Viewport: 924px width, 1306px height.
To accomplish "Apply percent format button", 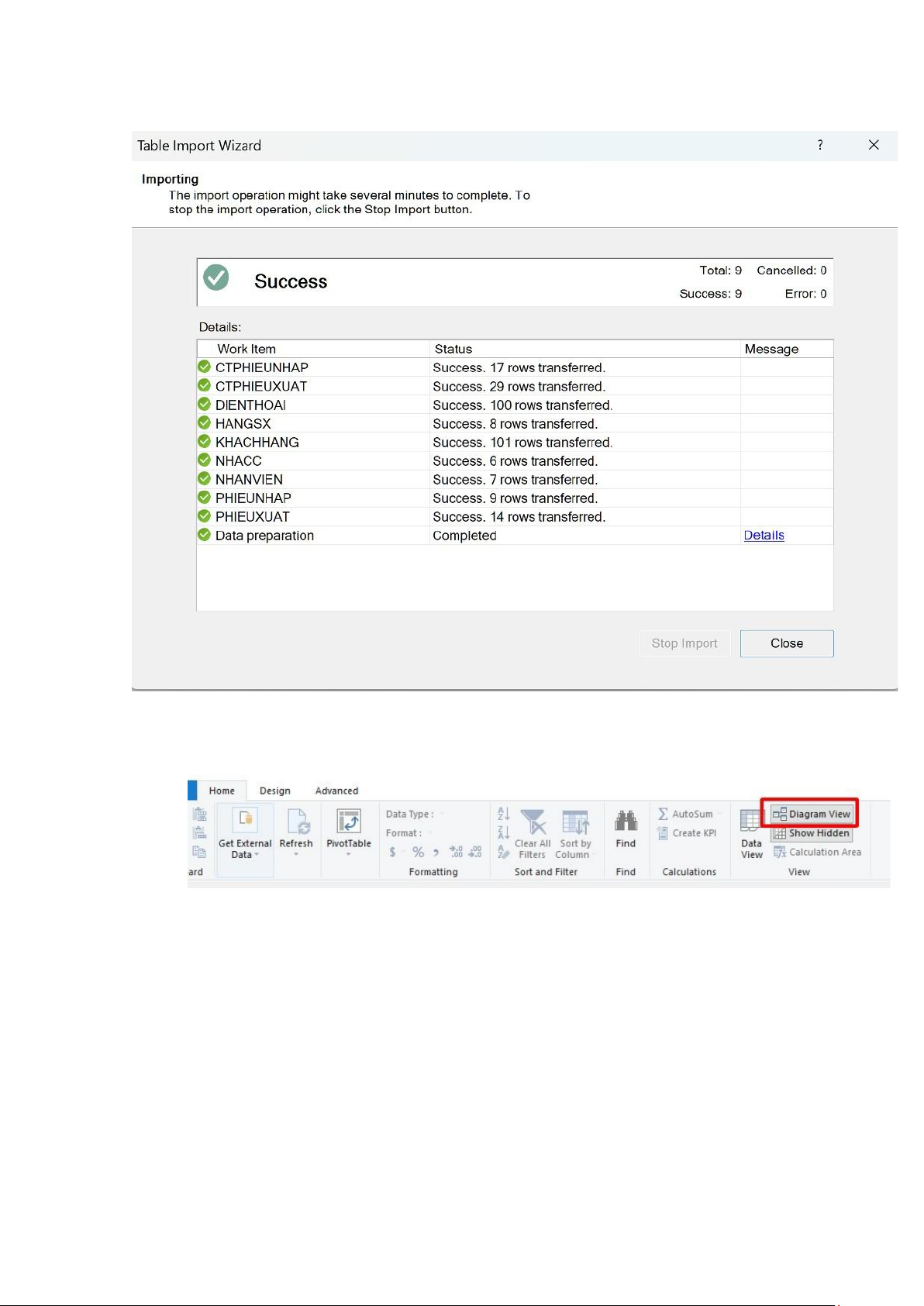I will 419,852.
